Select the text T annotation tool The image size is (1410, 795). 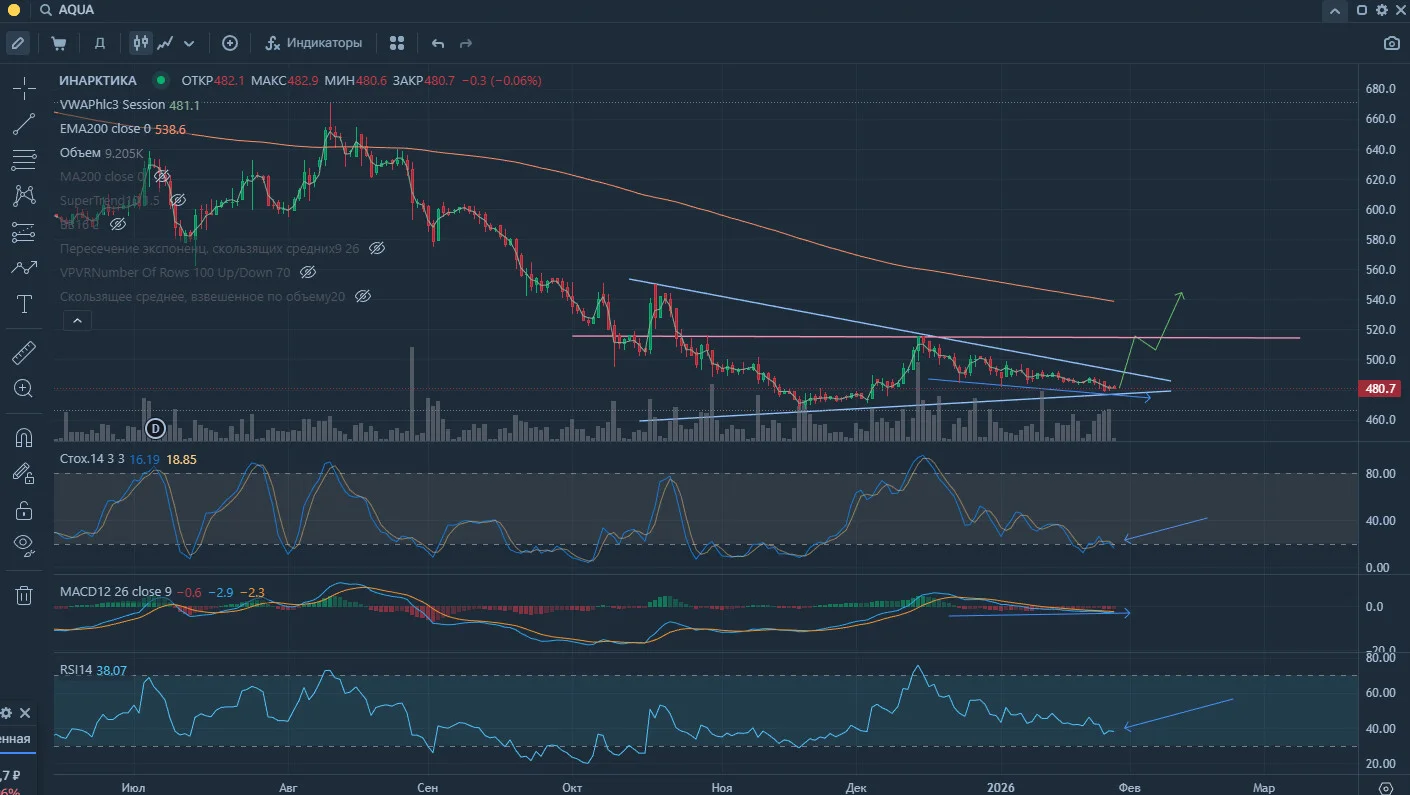[x=24, y=304]
